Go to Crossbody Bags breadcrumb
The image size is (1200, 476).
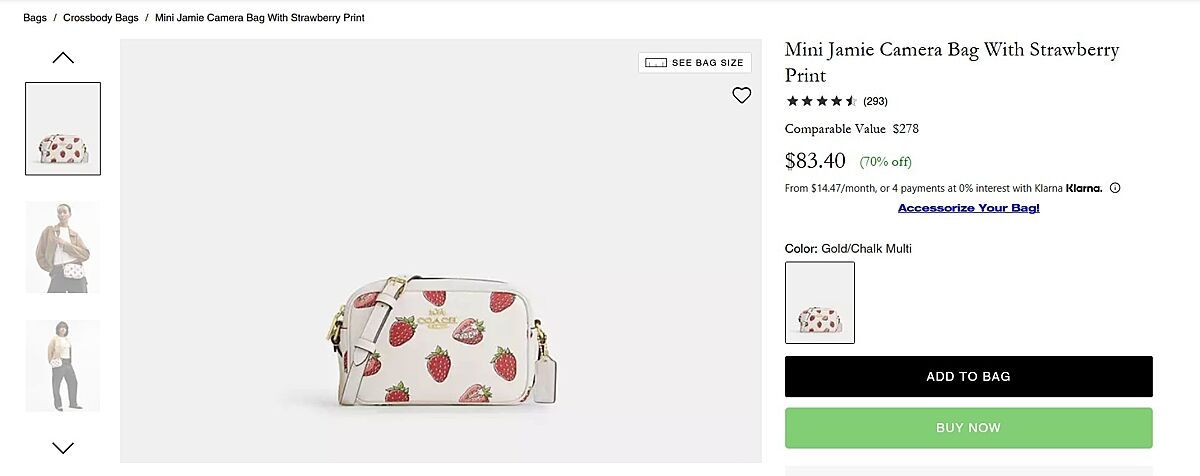click(x=100, y=18)
